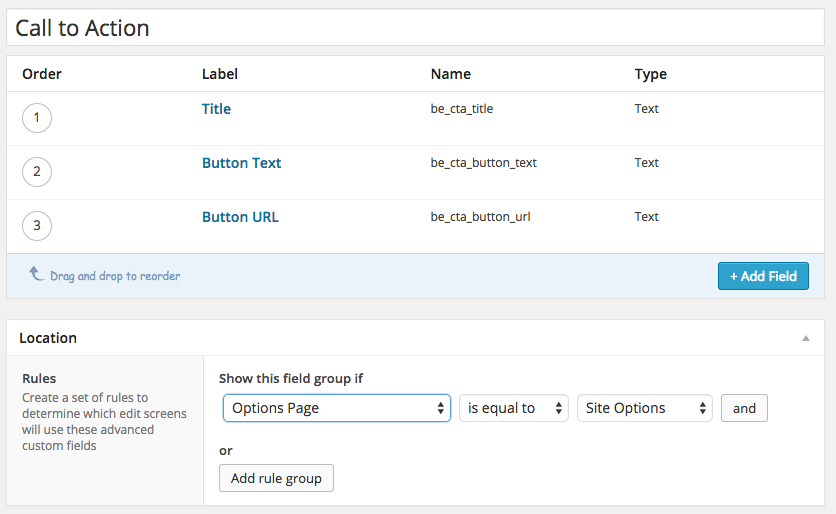This screenshot has height=514, width=836.
Task: Click the drag and drop reorder arrow icon
Action: 36,274
